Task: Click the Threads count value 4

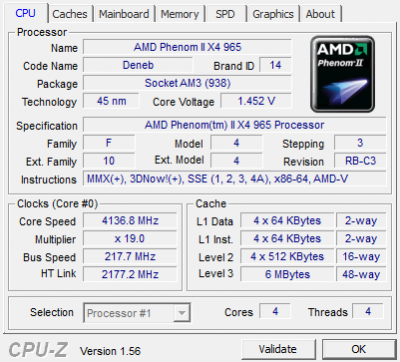Action: coord(368,311)
